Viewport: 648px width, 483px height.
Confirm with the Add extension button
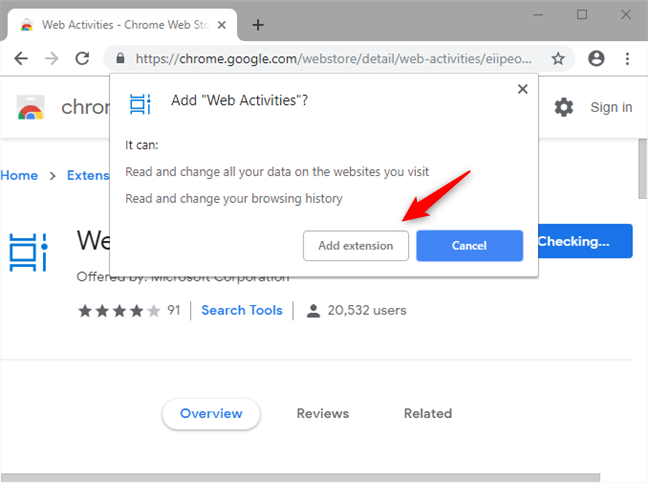(x=356, y=246)
